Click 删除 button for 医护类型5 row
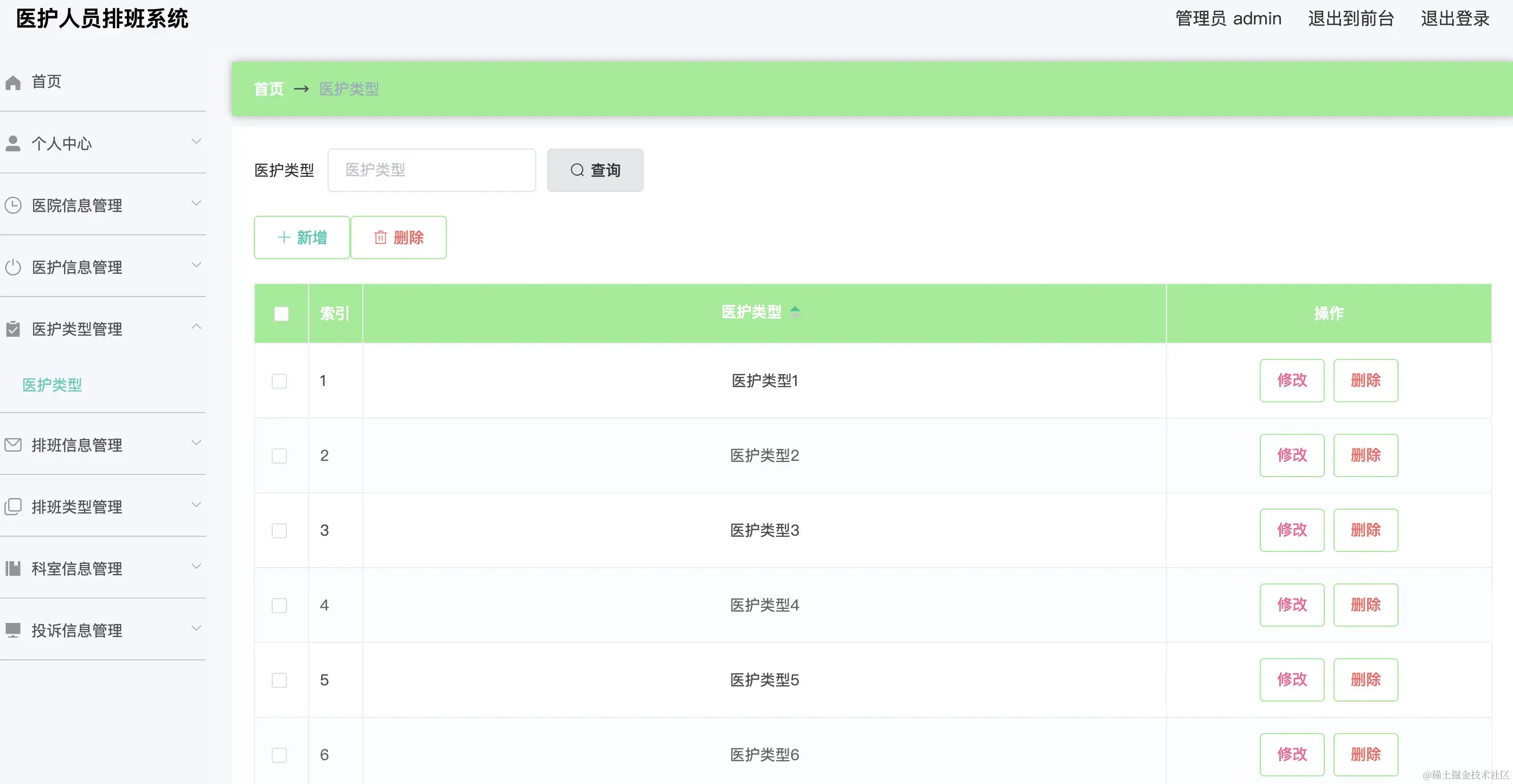Viewport: 1513px width, 784px height. click(x=1365, y=680)
